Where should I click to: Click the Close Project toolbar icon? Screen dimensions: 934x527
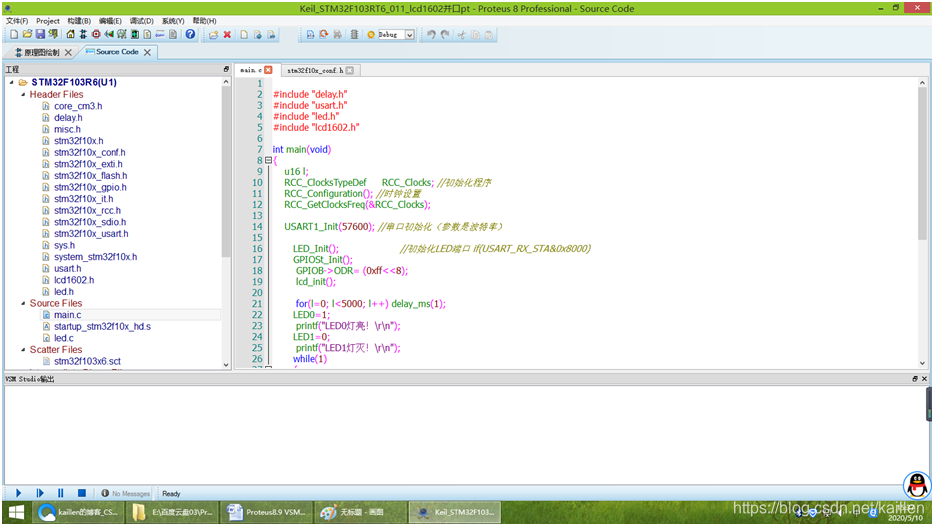[x=53, y=35]
